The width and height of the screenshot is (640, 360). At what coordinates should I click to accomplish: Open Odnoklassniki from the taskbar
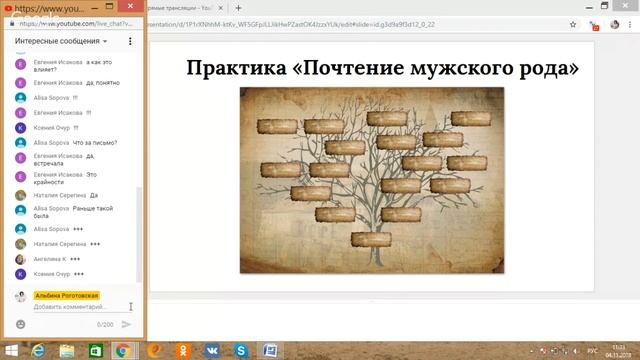pos(183,351)
